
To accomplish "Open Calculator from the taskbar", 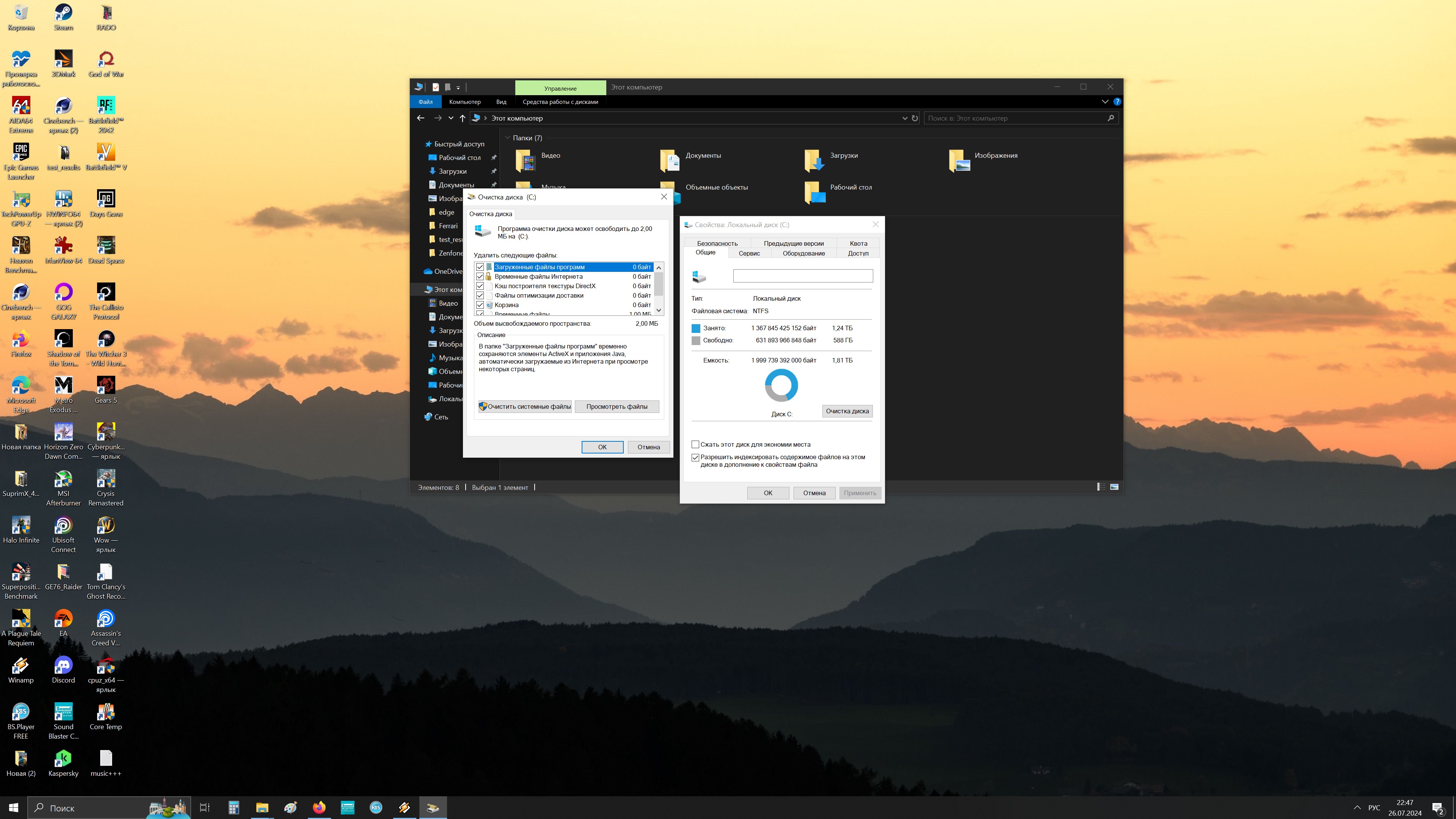I will coord(234,808).
